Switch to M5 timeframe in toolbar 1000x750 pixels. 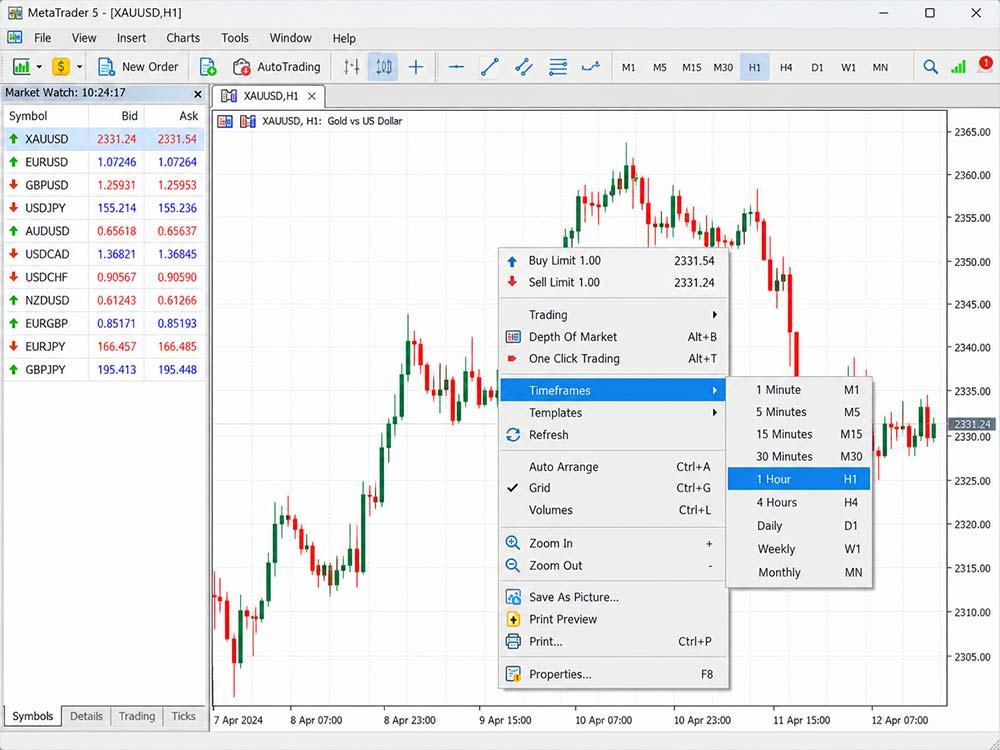660,67
